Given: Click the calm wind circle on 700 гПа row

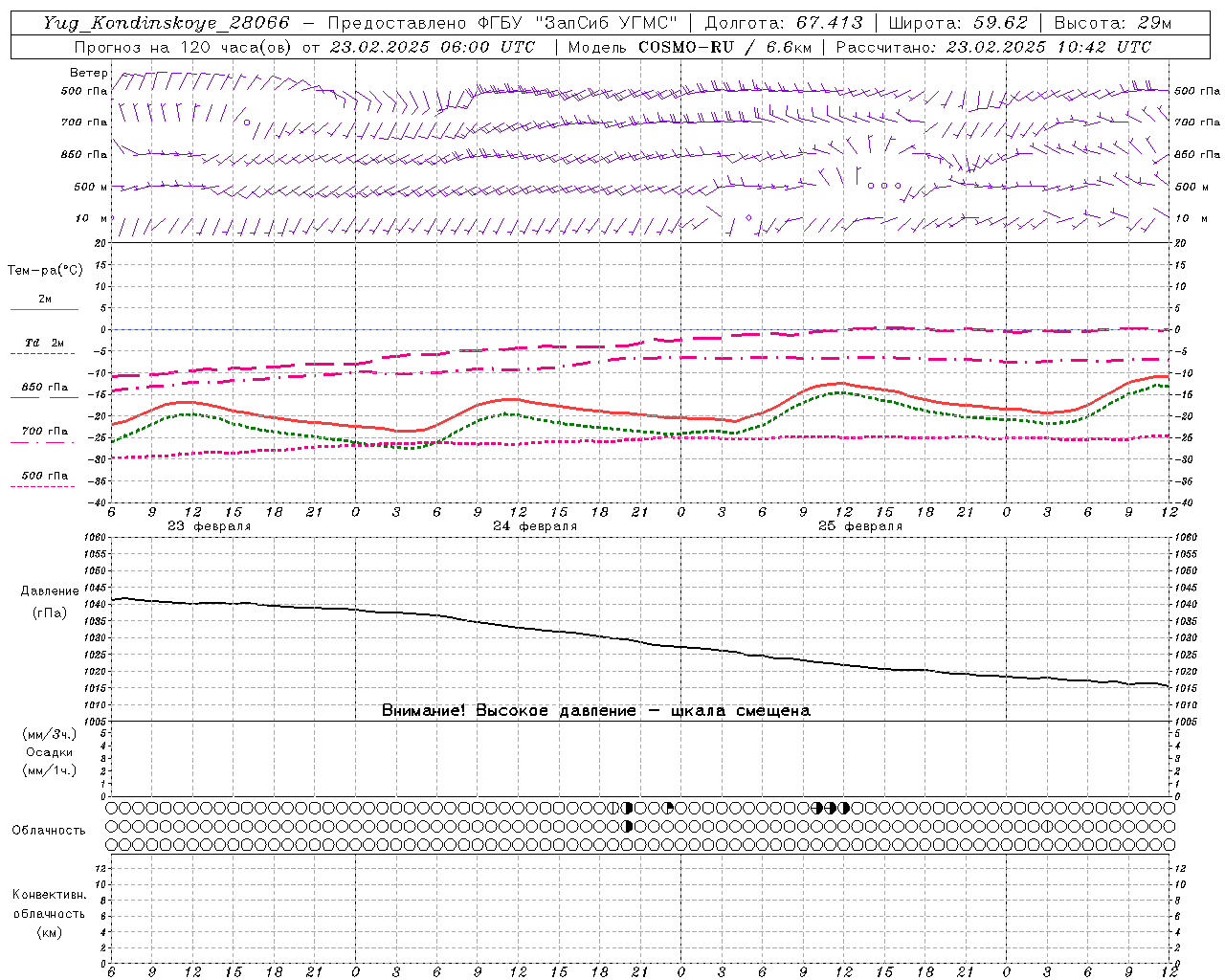Looking at the screenshot, I should click(247, 122).
